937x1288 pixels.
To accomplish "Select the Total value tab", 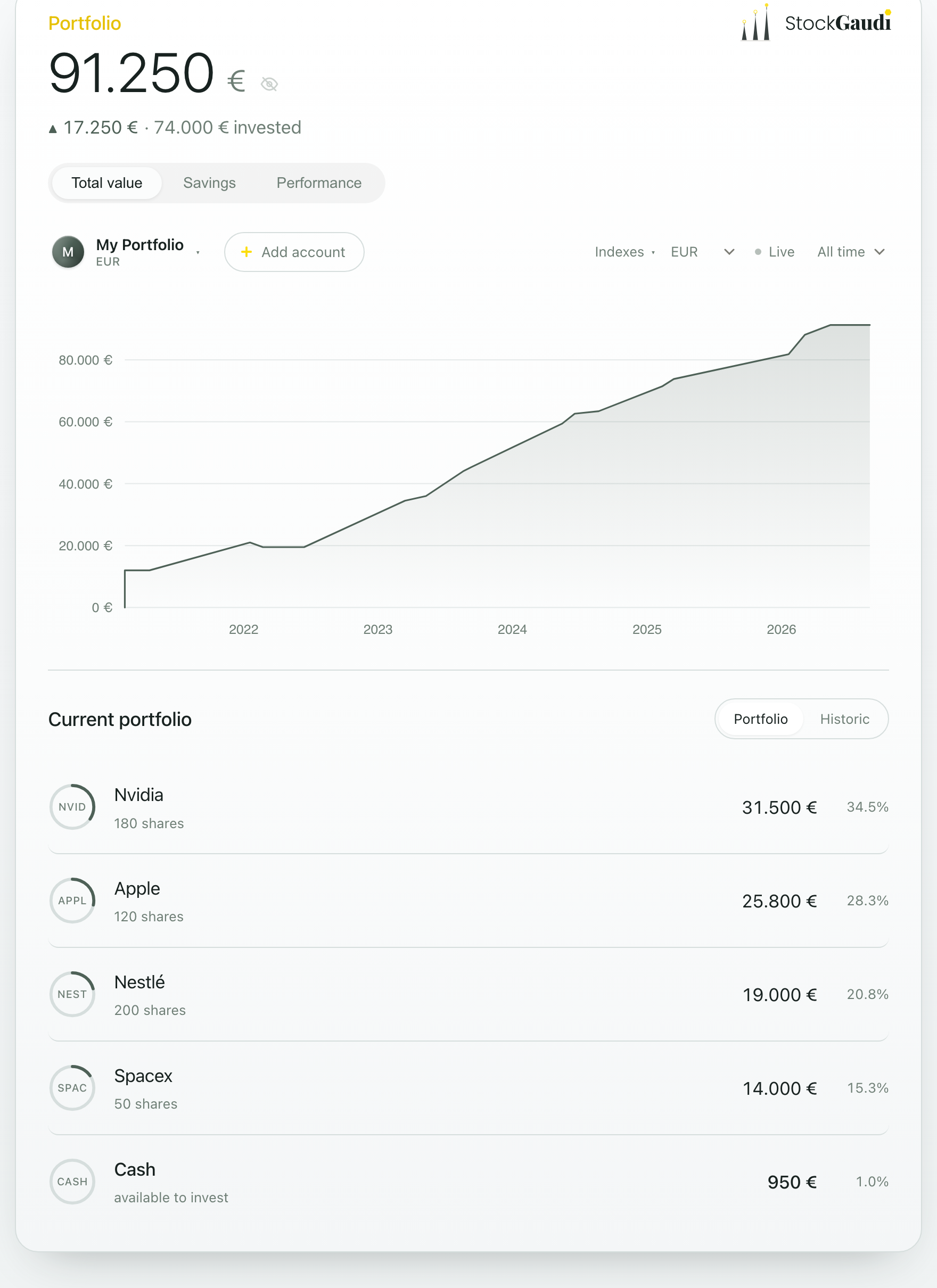I will [x=107, y=183].
